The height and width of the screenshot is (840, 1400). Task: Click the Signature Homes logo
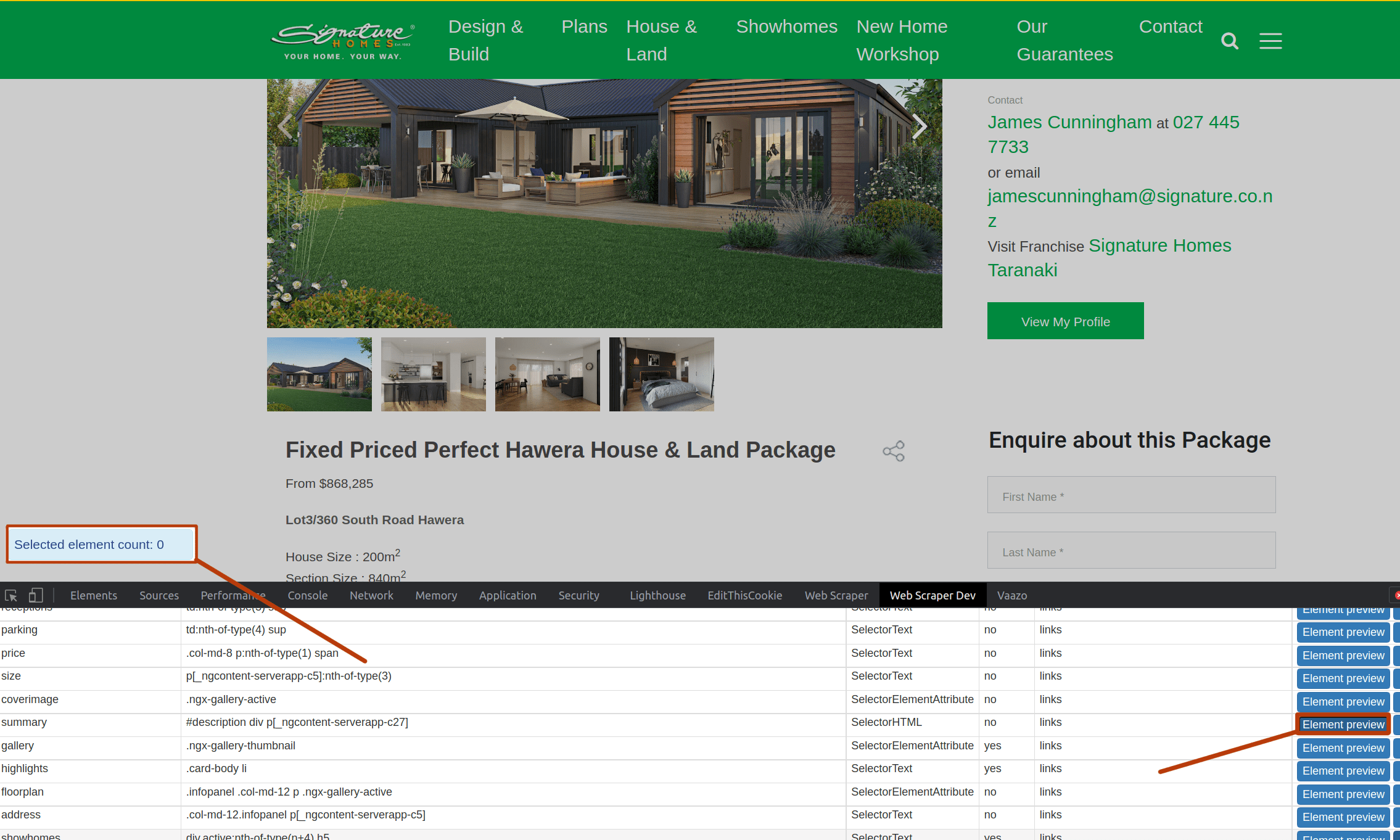coord(343,41)
